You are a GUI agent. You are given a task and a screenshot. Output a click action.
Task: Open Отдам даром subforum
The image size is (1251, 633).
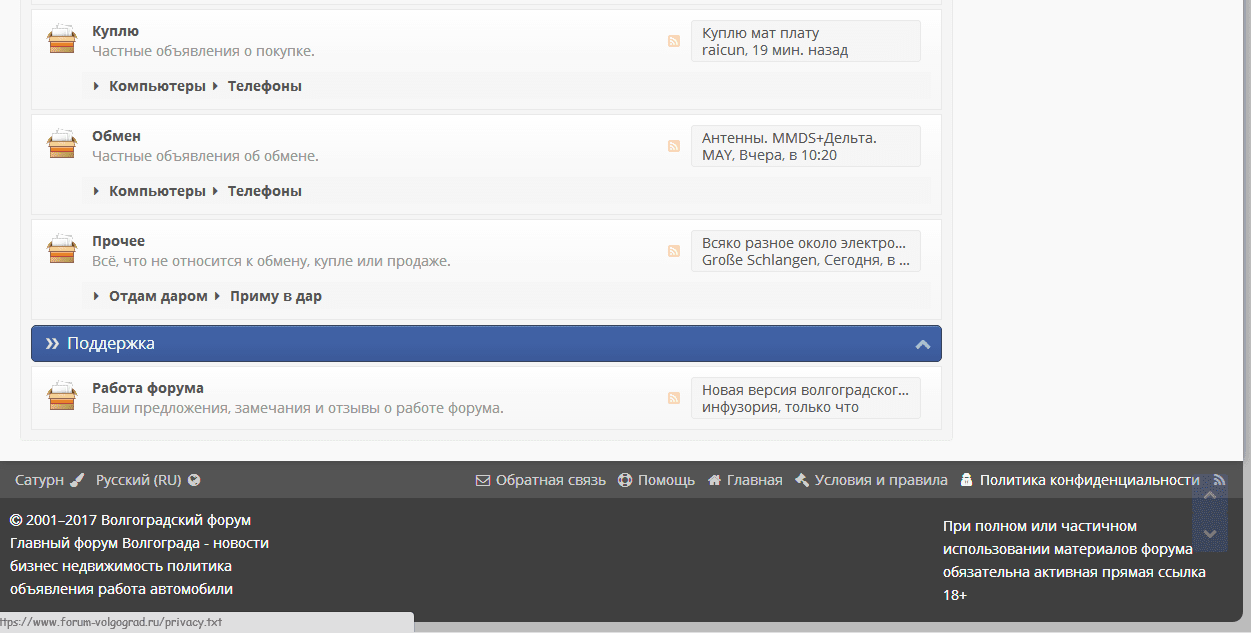pyautogui.click(x=158, y=296)
